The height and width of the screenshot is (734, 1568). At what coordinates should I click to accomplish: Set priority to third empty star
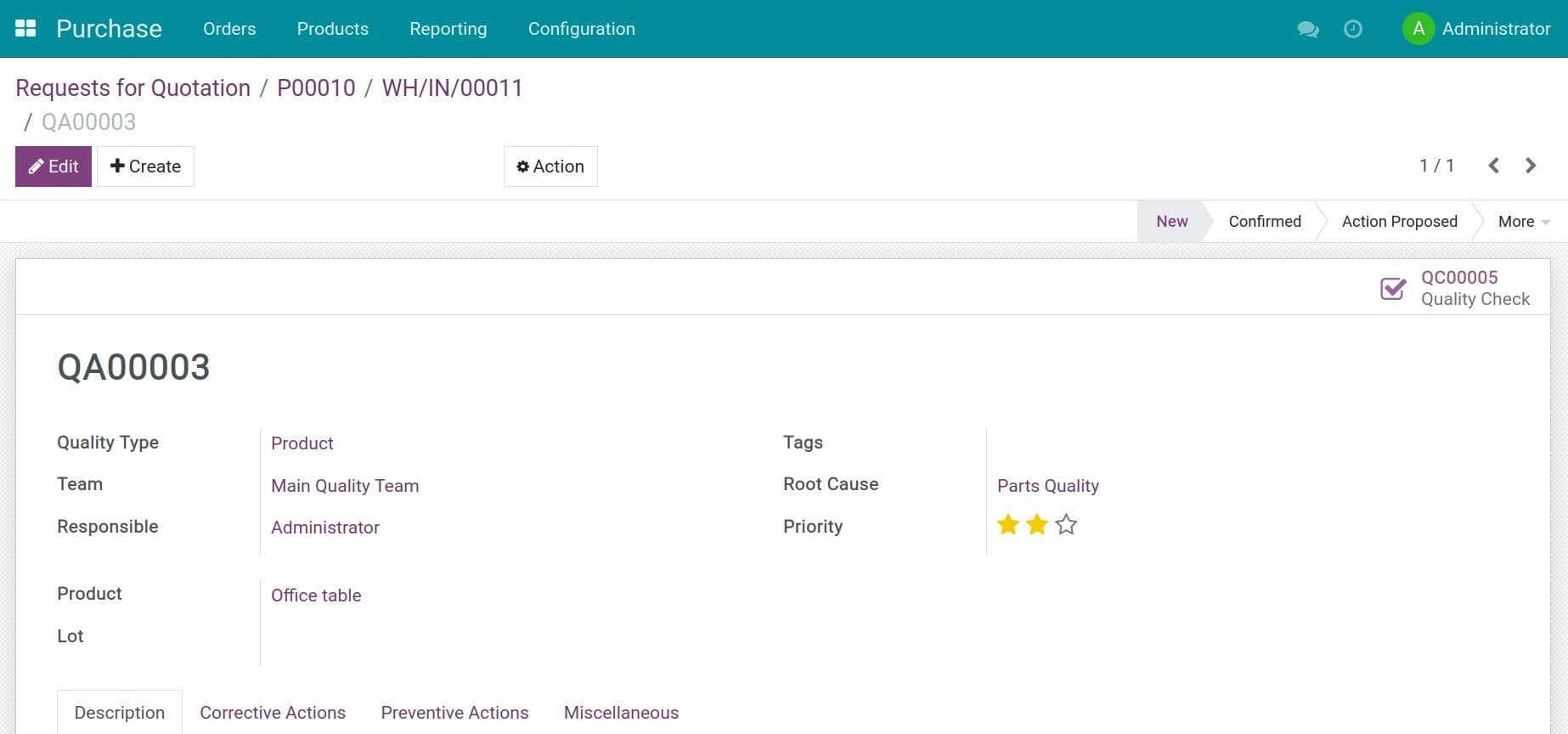tap(1066, 525)
